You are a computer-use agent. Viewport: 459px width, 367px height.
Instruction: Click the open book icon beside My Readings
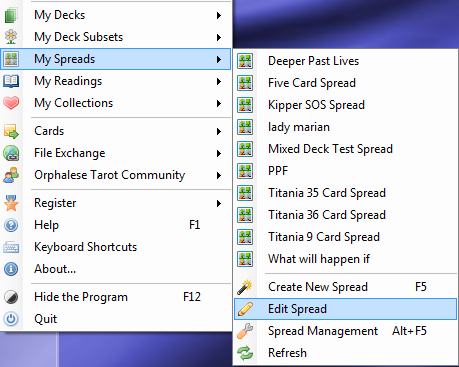11,81
